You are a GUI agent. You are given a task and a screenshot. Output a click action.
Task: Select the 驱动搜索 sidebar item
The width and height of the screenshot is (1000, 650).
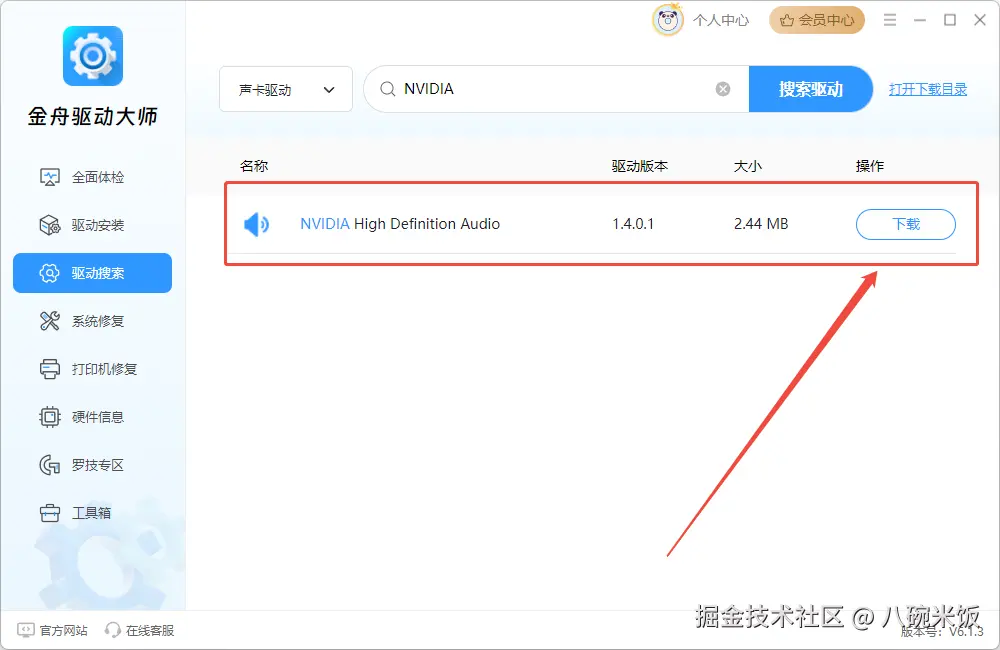[92, 273]
